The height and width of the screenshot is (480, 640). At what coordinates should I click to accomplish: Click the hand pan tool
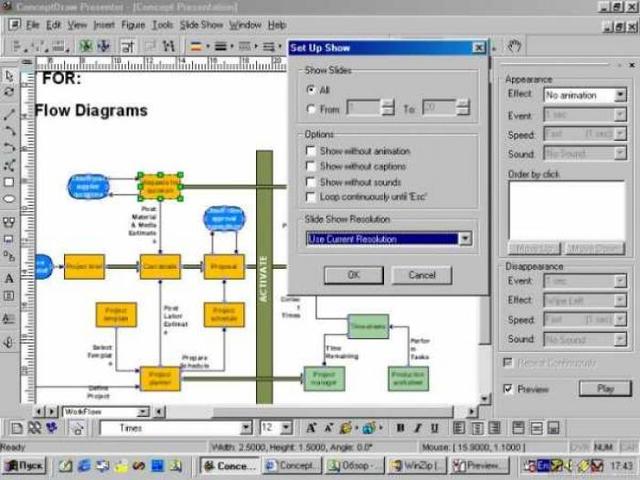[x=514, y=46]
